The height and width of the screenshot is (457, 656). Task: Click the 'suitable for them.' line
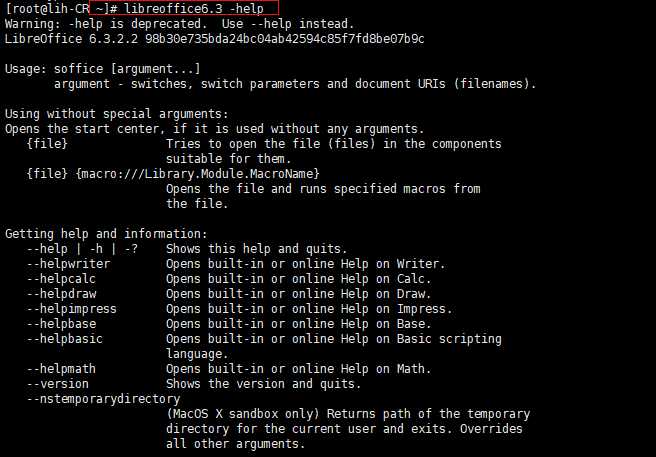tap(228, 159)
